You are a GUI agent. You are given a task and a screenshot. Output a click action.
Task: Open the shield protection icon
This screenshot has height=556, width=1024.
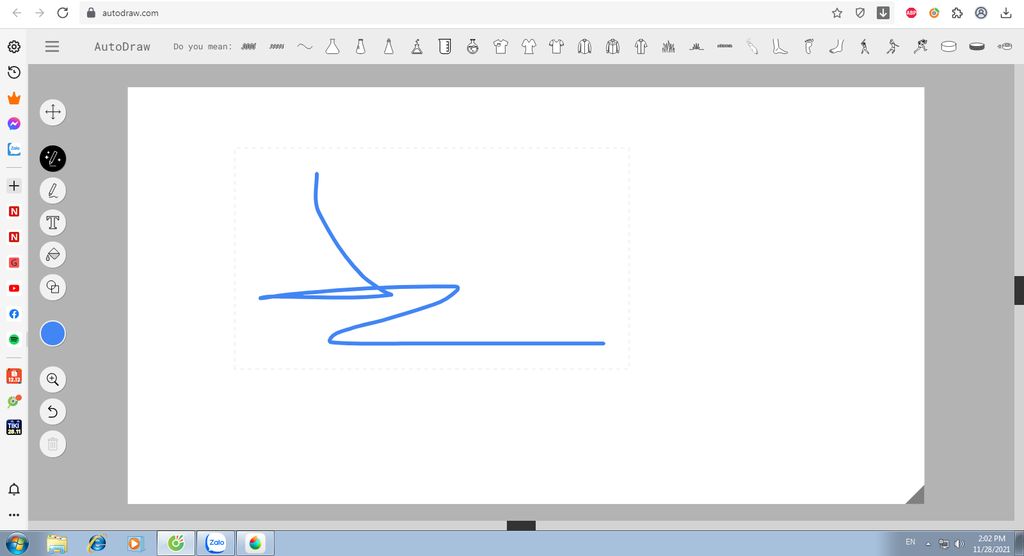tap(860, 12)
